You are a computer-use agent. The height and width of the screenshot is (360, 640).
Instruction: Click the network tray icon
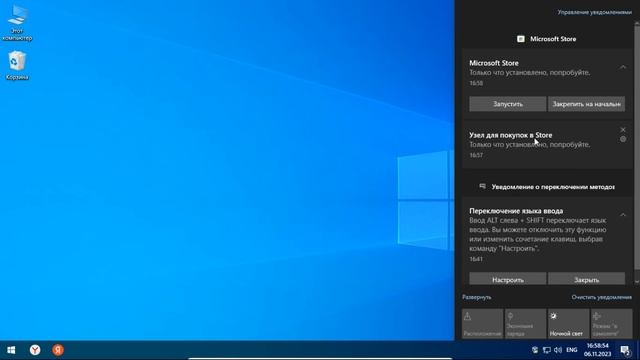pyautogui.click(x=547, y=350)
